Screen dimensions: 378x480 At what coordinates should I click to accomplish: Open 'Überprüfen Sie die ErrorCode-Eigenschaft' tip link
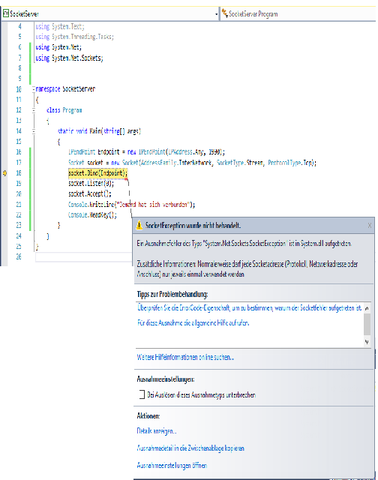pos(249,308)
